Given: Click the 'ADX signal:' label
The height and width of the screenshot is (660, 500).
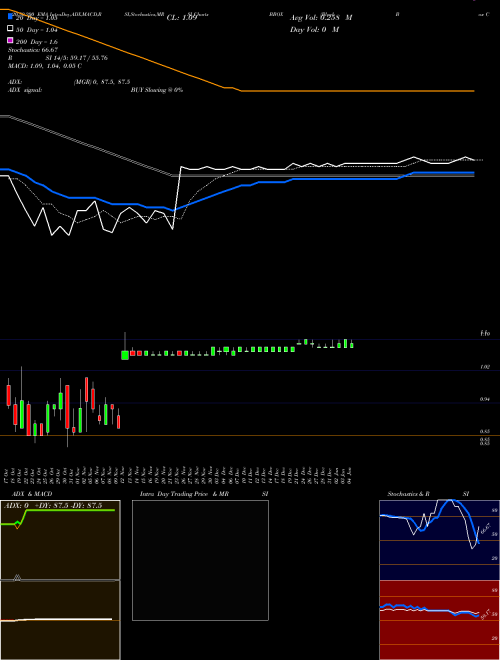Looking at the screenshot, I should pos(25,90).
